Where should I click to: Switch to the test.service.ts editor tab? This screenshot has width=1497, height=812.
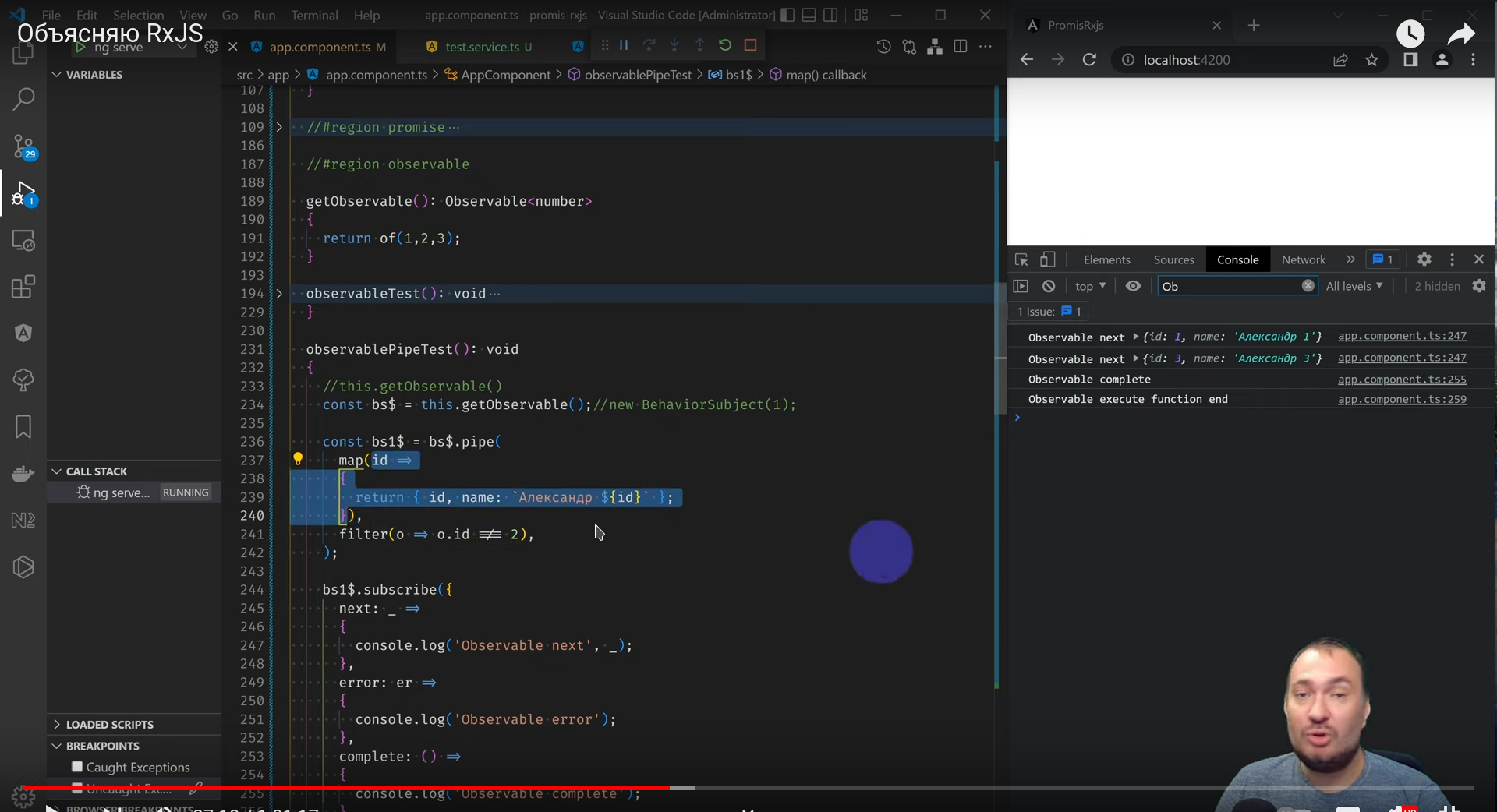(x=482, y=47)
